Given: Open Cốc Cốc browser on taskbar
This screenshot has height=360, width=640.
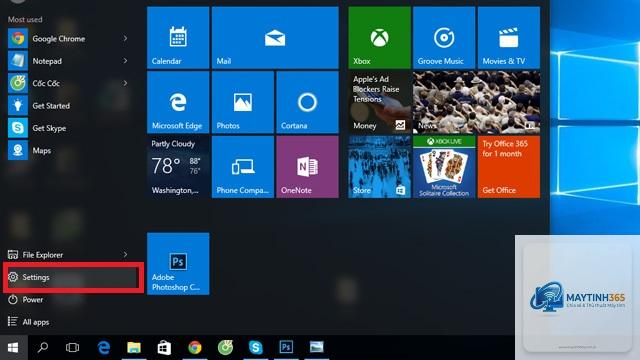Looking at the screenshot, I should point(225,348).
